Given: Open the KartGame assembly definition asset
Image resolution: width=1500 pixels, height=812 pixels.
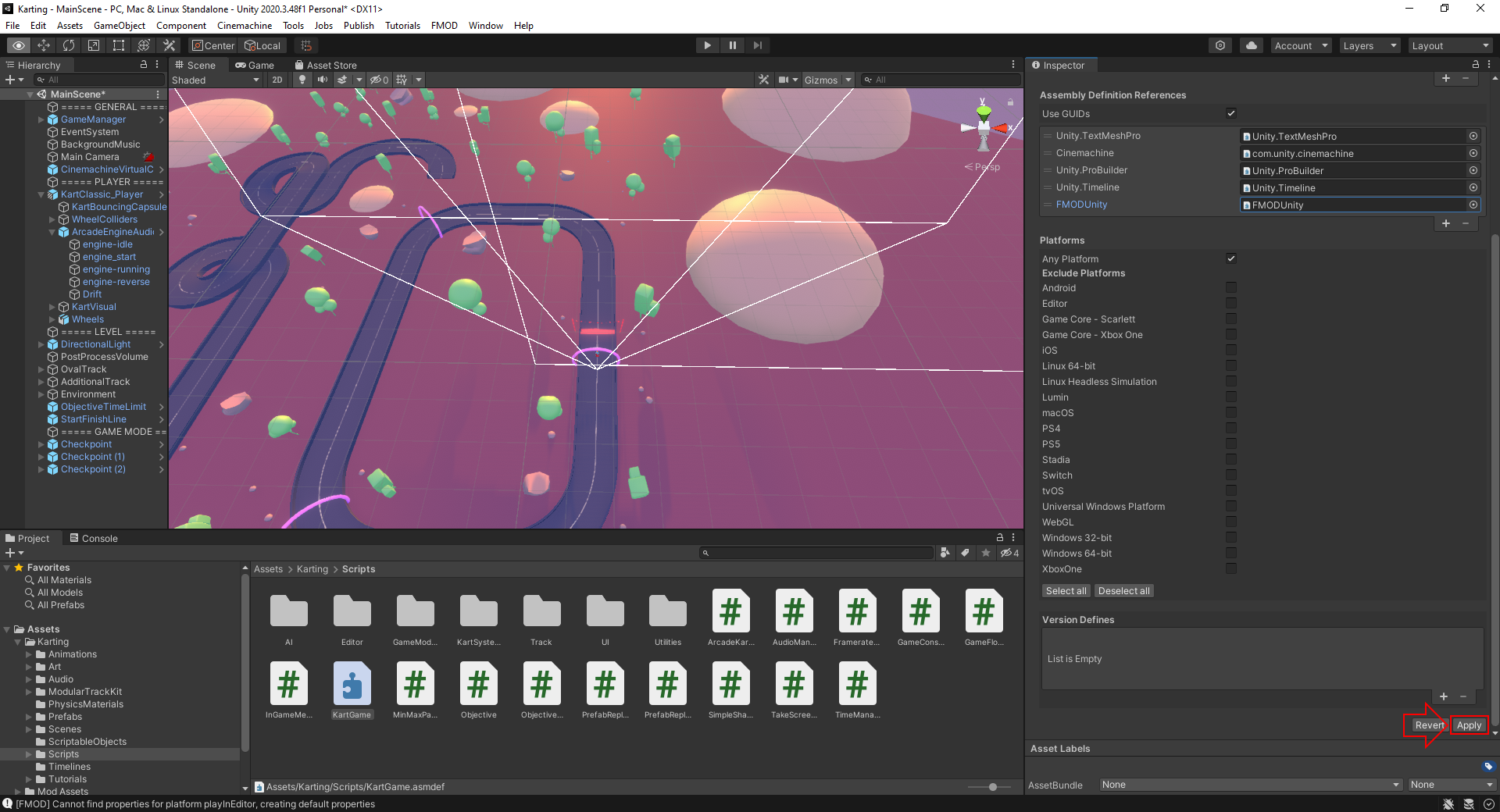Looking at the screenshot, I should coord(352,685).
